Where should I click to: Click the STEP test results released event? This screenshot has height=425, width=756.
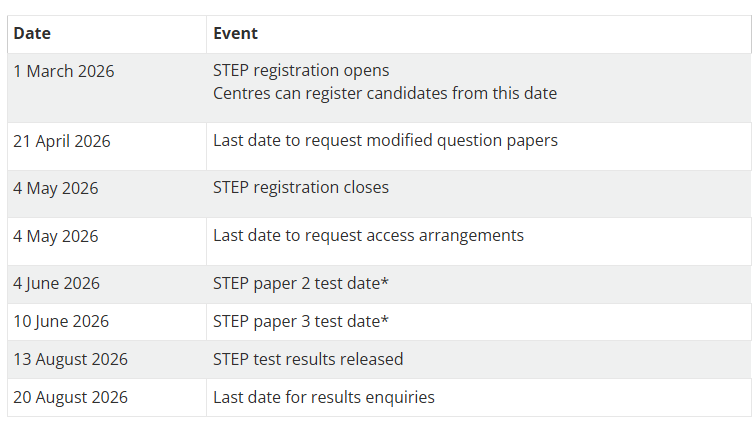click(308, 359)
